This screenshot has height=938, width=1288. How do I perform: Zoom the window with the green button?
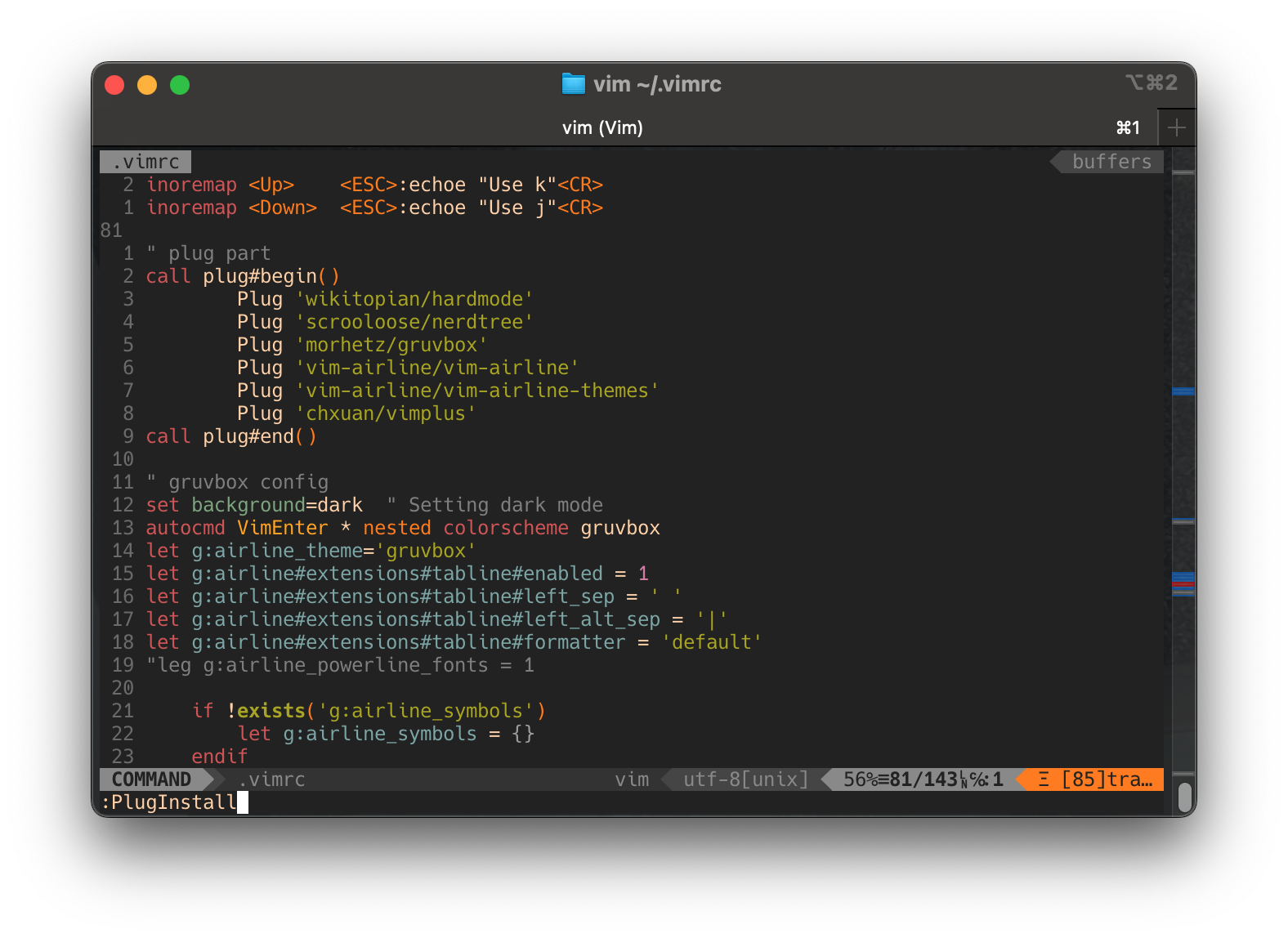pos(180,85)
